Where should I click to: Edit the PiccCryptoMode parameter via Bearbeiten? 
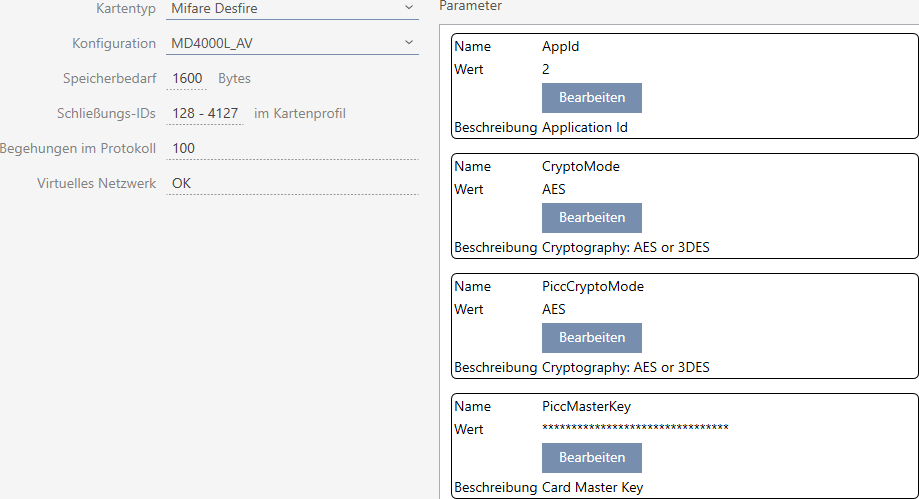coord(591,337)
